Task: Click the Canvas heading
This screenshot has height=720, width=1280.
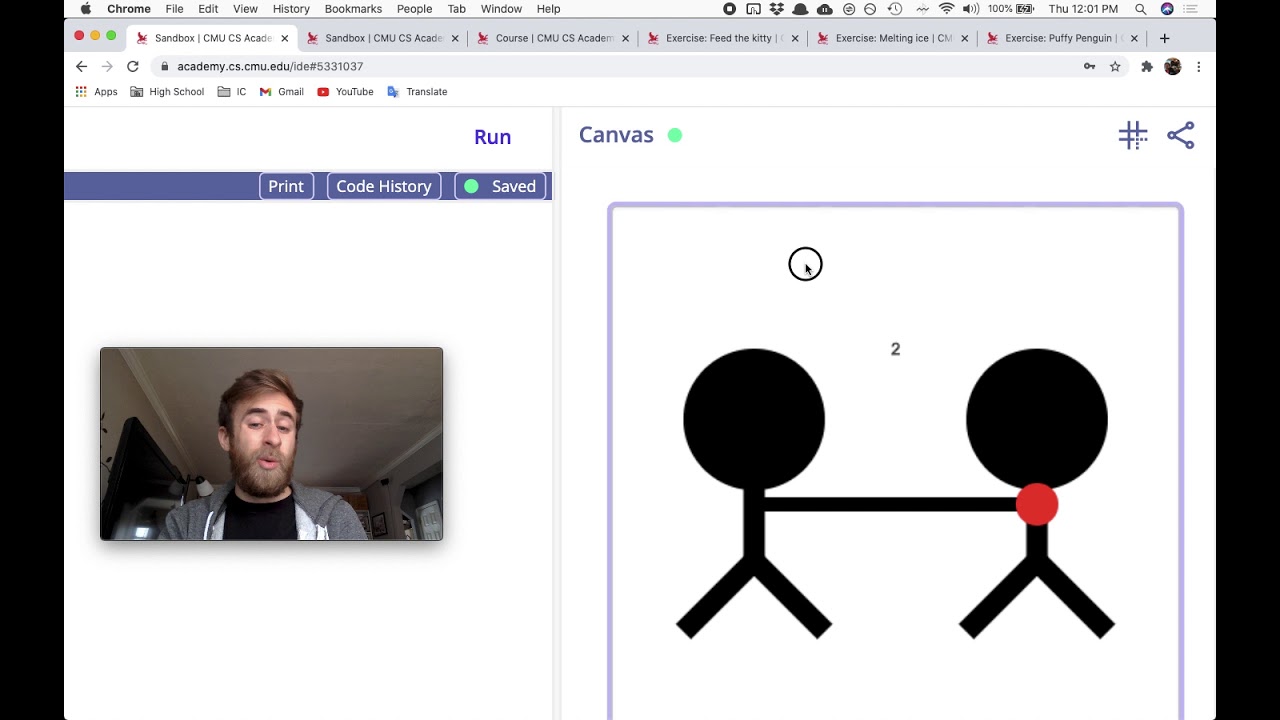Action: point(616,135)
